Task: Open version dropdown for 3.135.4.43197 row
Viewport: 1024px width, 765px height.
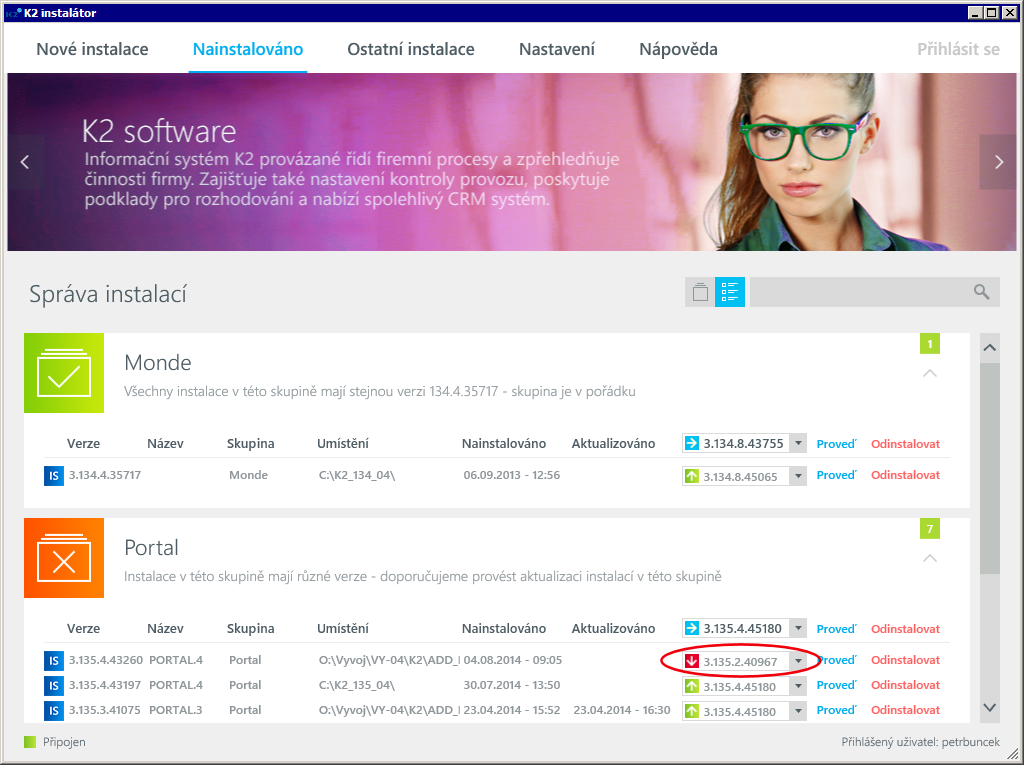Action: point(798,686)
